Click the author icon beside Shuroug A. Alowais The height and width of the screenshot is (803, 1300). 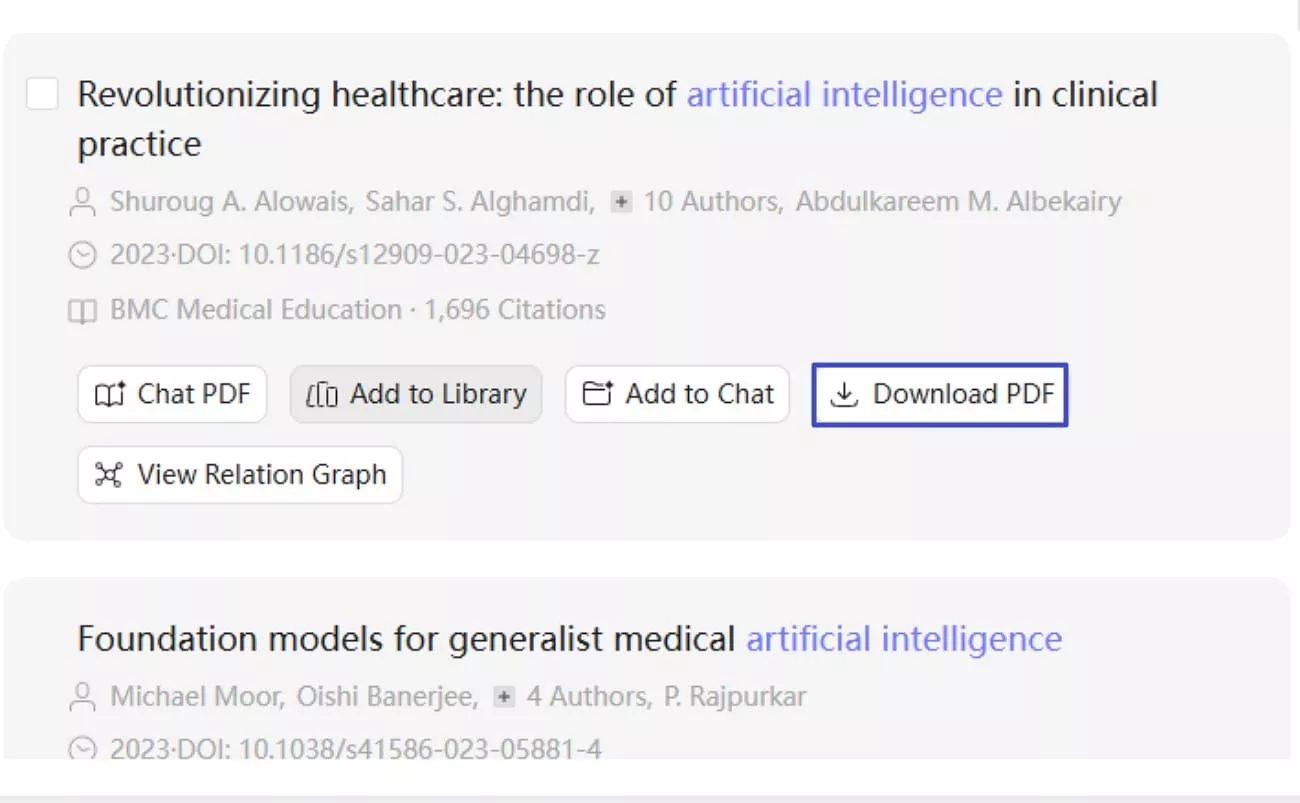[82, 201]
